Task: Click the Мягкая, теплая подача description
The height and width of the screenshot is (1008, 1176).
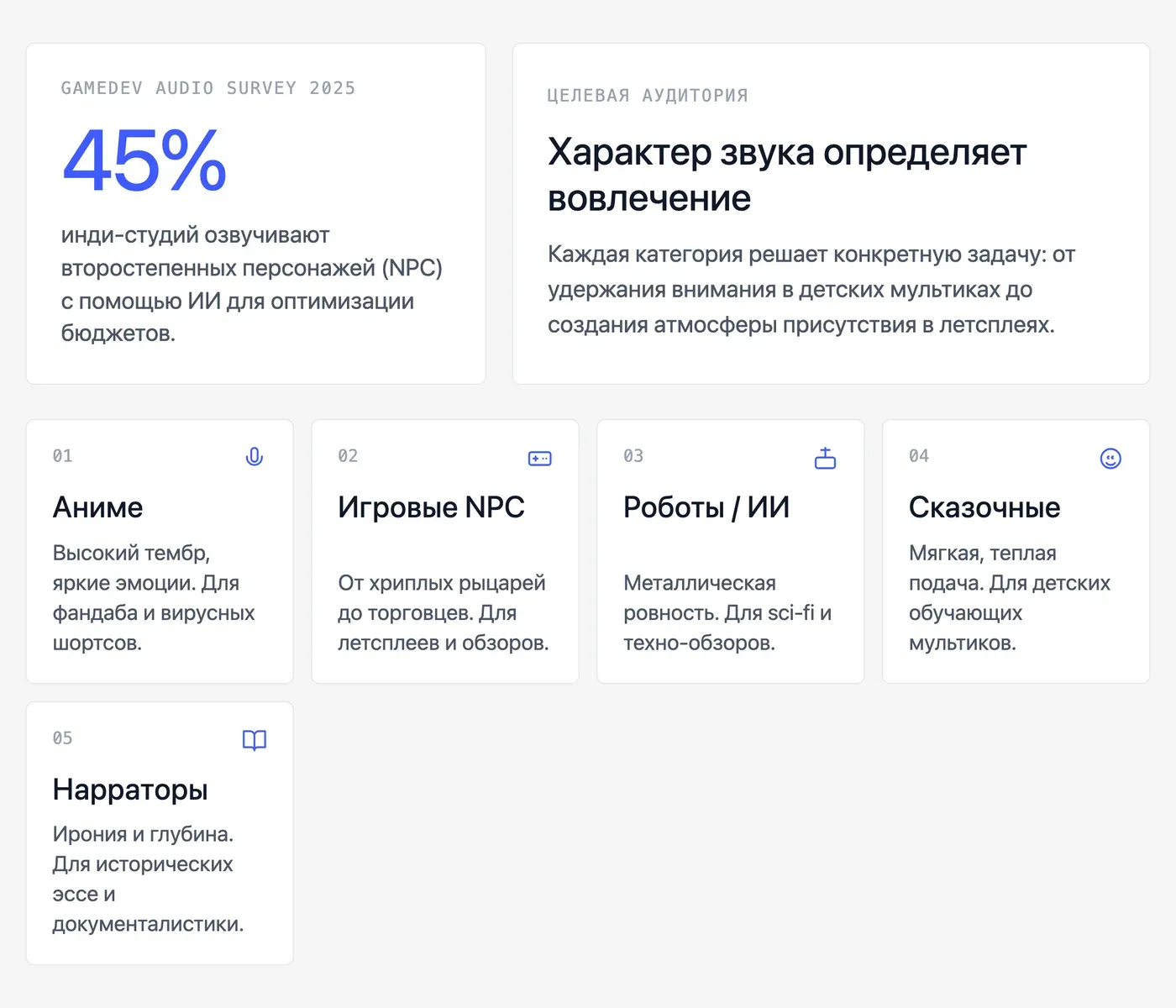Action: (x=1010, y=598)
